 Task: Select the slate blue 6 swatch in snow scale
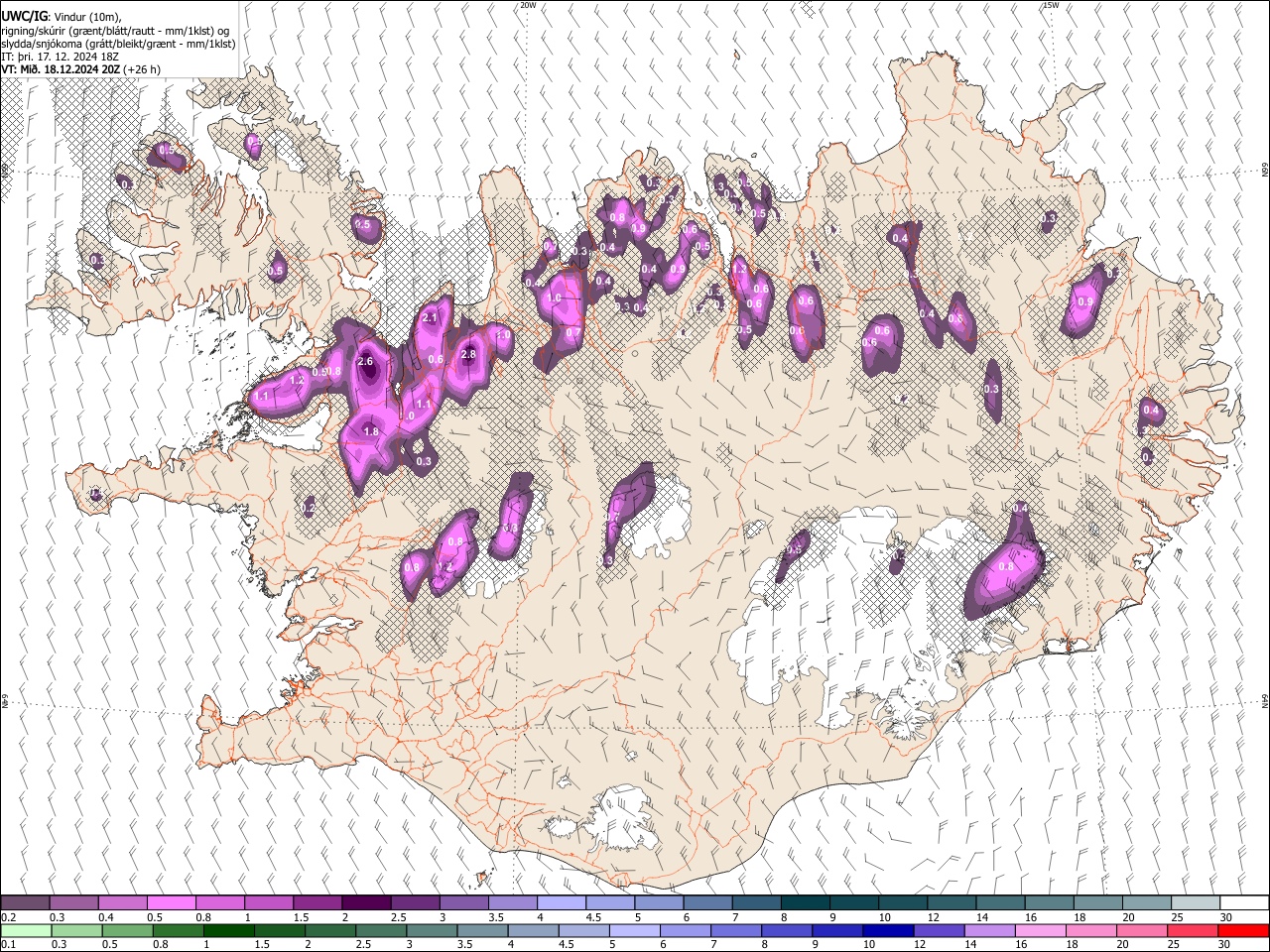(x=707, y=902)
